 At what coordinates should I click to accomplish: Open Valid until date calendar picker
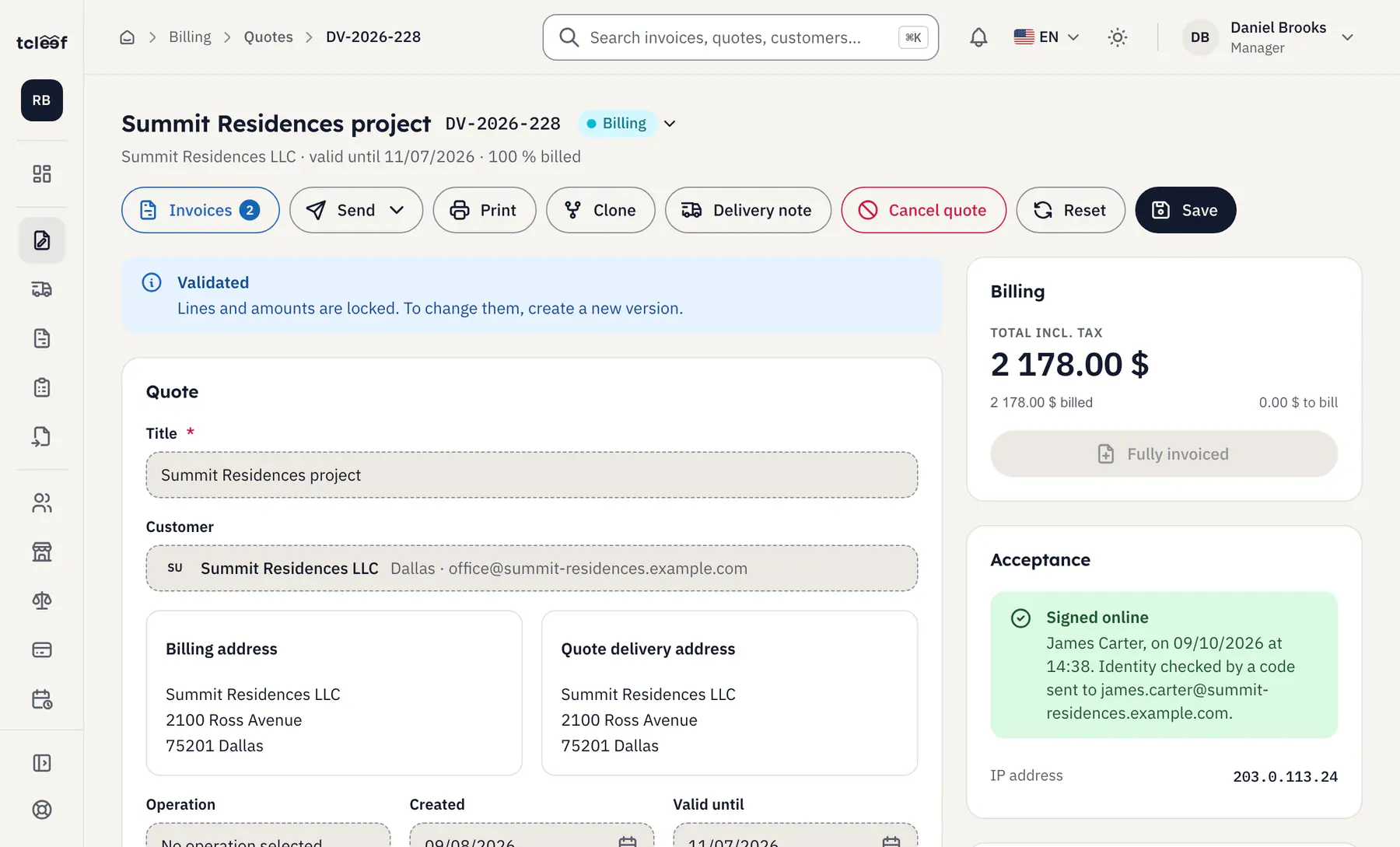(x=891, y=842)
